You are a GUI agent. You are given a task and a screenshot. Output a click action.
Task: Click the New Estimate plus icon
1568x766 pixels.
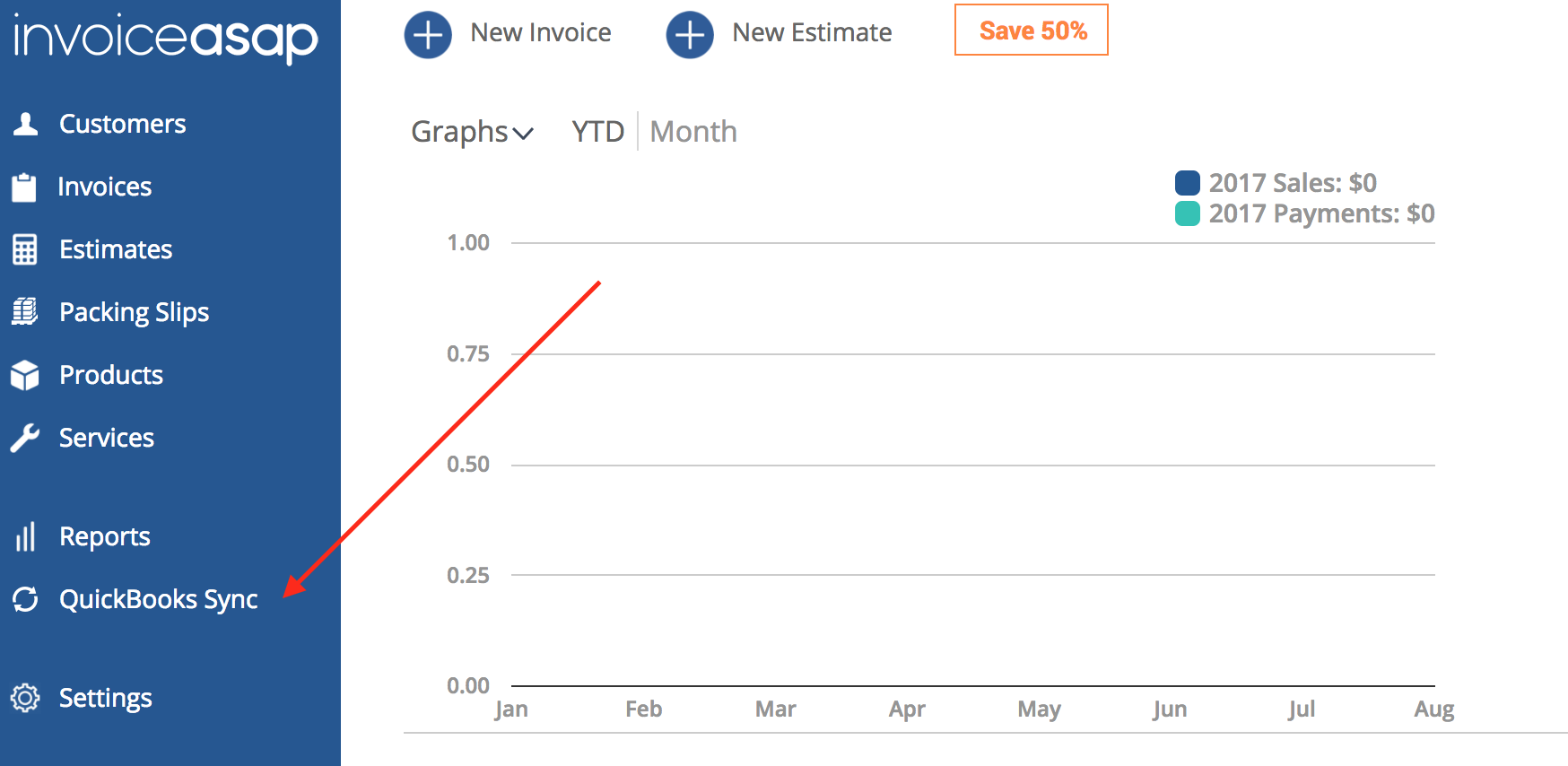690,35
